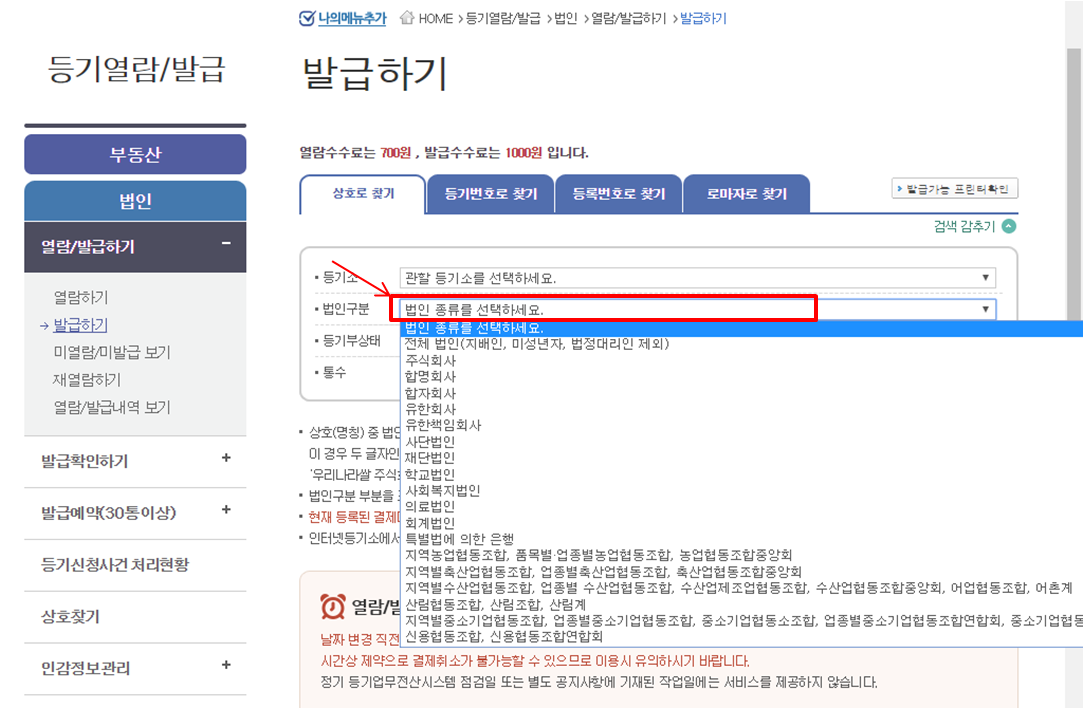Open 미열람/미발급 보기 sidebar link
1084x709 pixels.
coord(112,352)
